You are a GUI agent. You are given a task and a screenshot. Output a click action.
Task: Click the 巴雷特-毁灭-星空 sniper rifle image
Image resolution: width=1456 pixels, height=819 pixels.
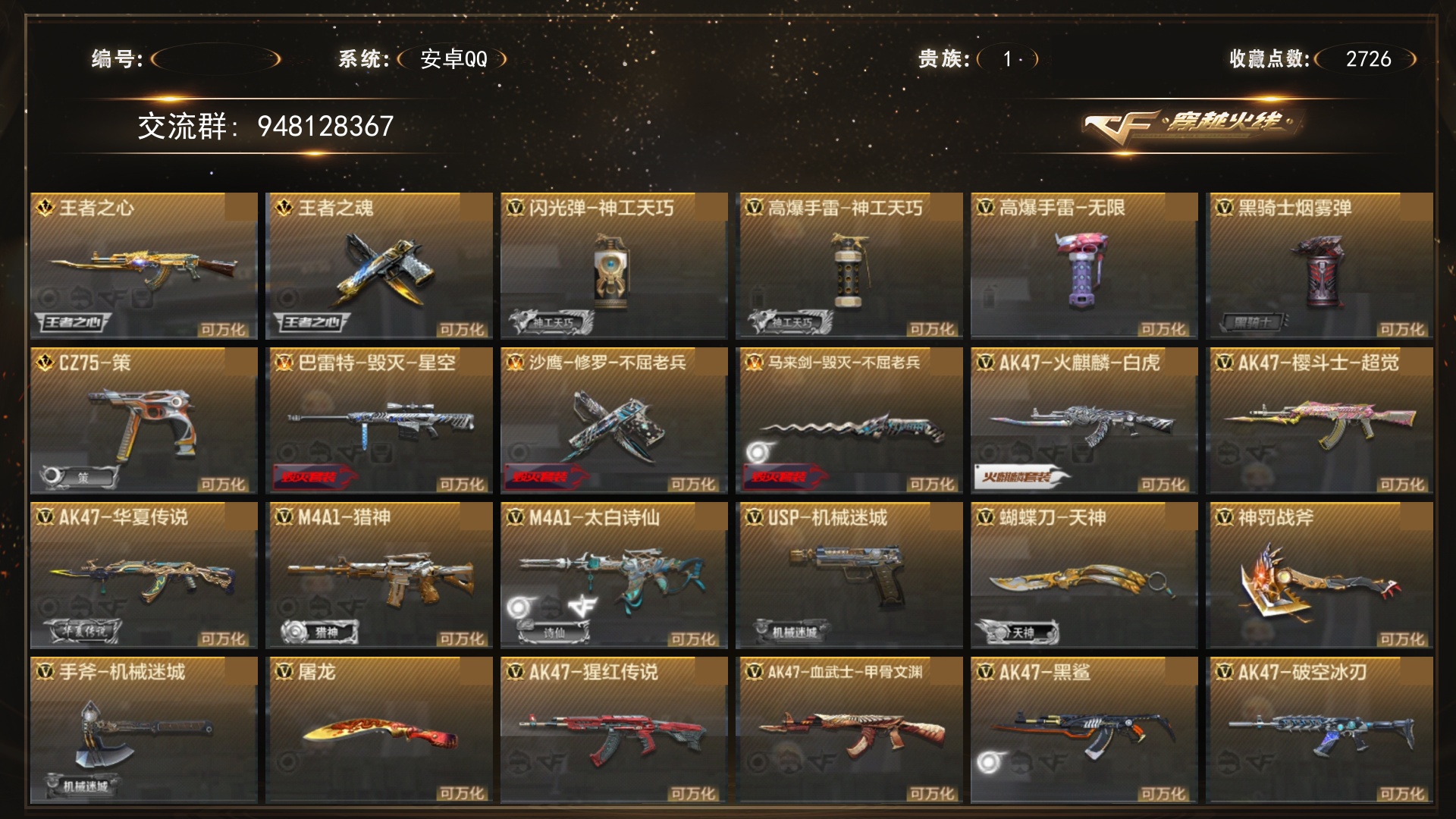381,423
